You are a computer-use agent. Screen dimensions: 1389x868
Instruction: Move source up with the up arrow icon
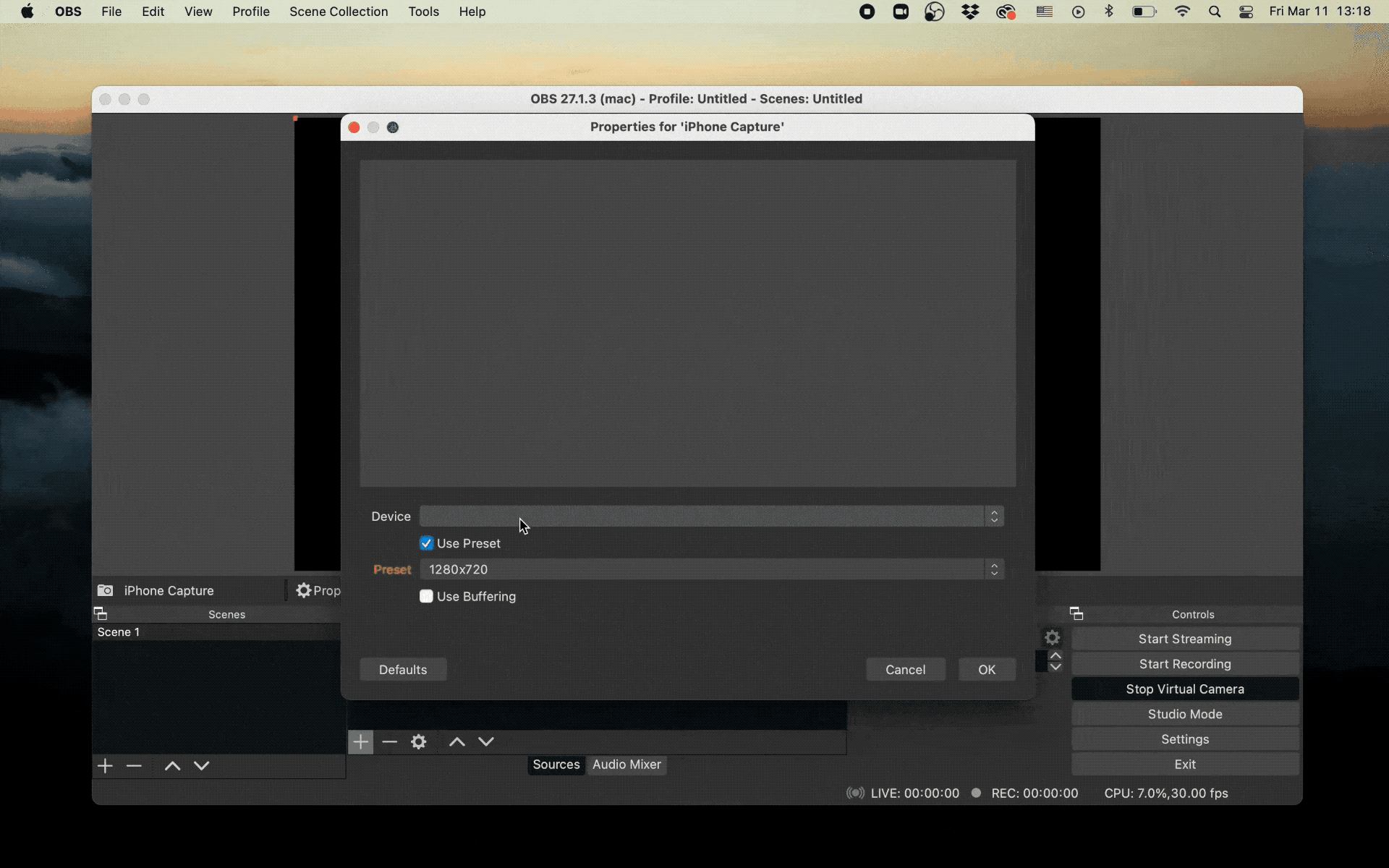pos(456,741)
